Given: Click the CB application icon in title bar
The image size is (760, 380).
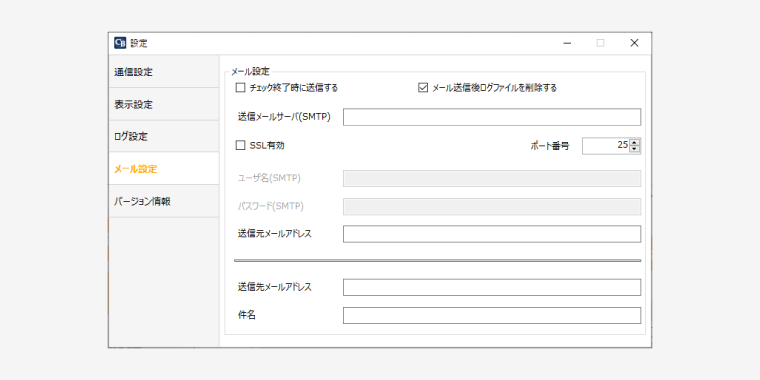Looking at the screenshot, I should [x=120, y=43].
